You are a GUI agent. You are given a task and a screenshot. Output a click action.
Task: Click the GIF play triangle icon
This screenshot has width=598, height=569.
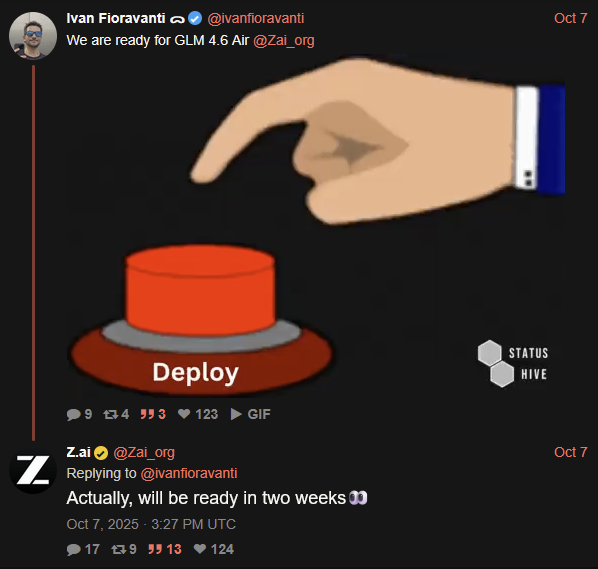click(x=236, y=414)
